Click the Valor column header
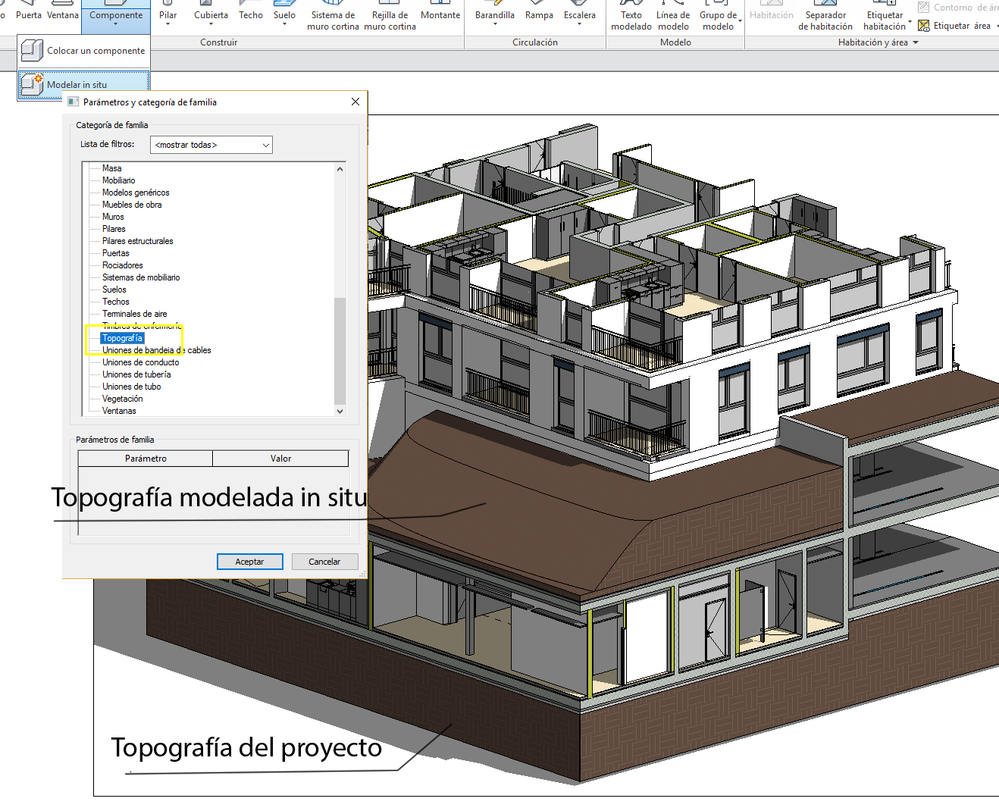Viewport: 999px width, 811px height. (280, 458)
